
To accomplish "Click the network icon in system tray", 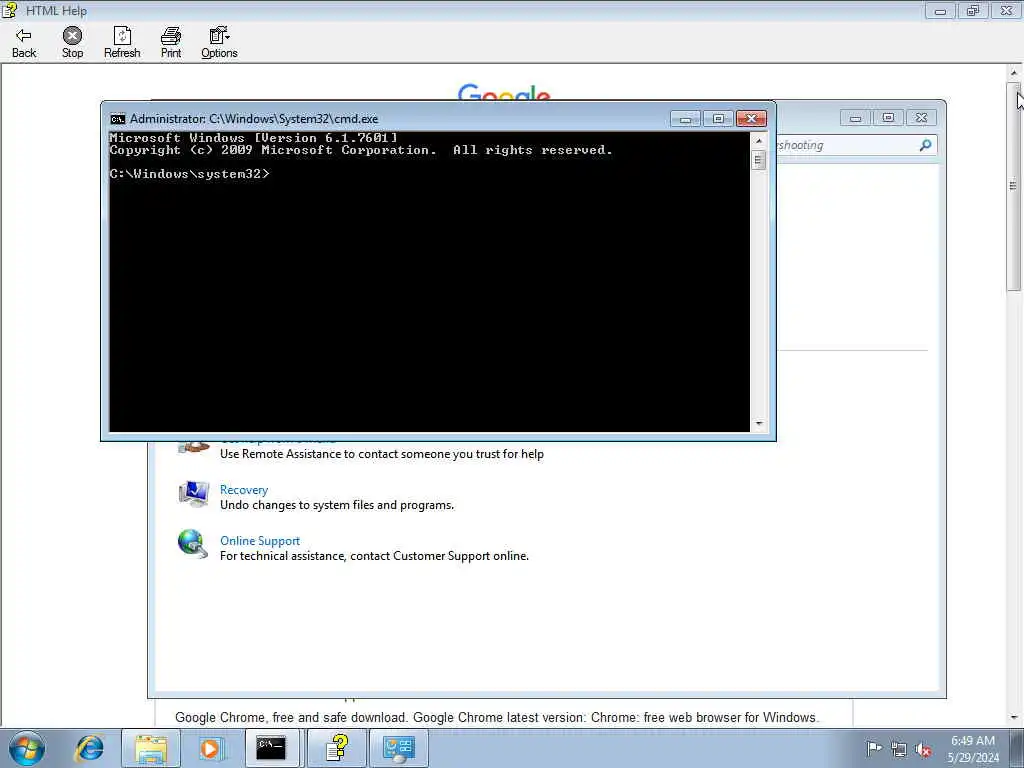I will 899,750.
